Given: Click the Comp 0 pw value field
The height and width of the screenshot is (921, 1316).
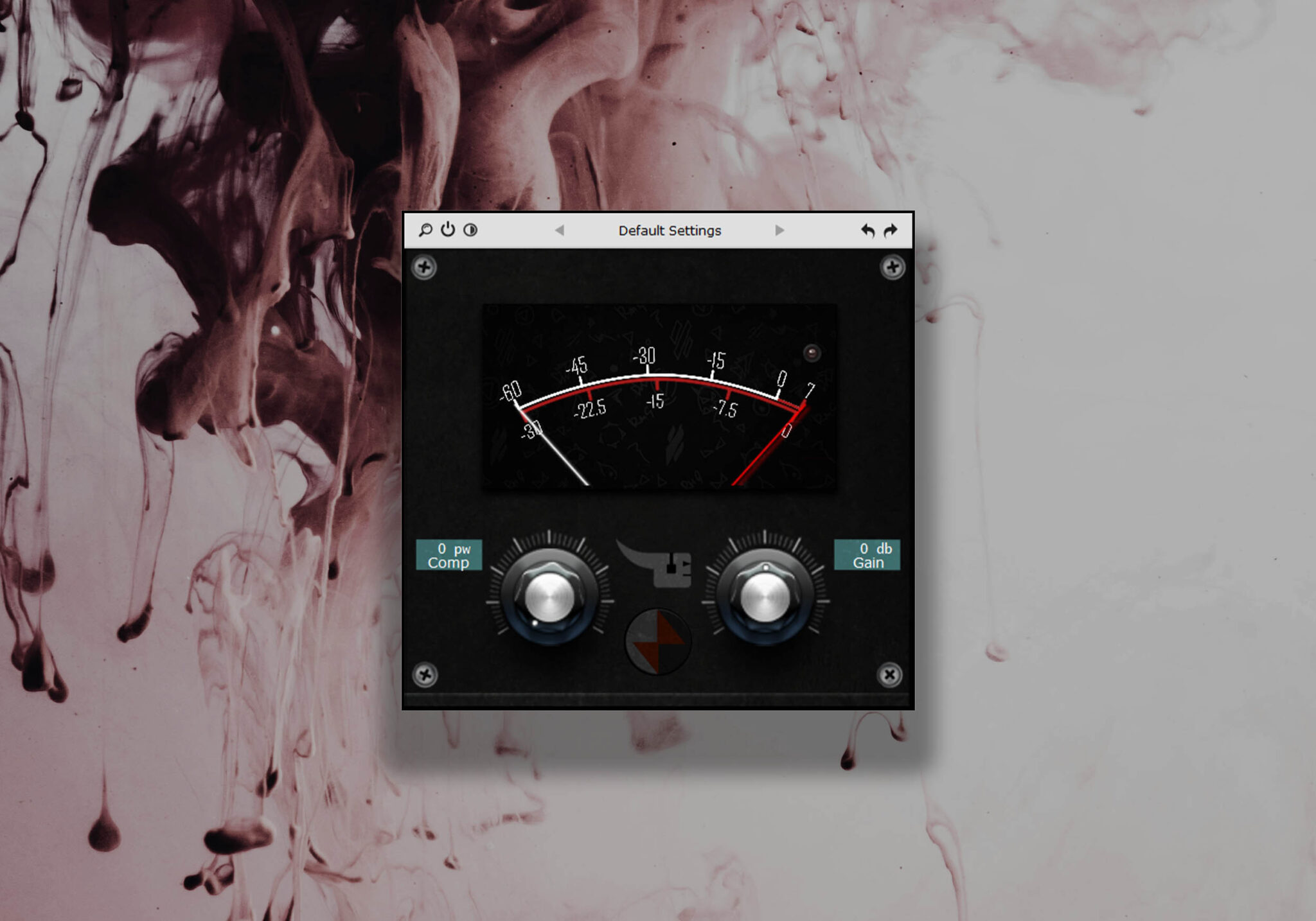Looking at the screenshot, I should [449, 555].
